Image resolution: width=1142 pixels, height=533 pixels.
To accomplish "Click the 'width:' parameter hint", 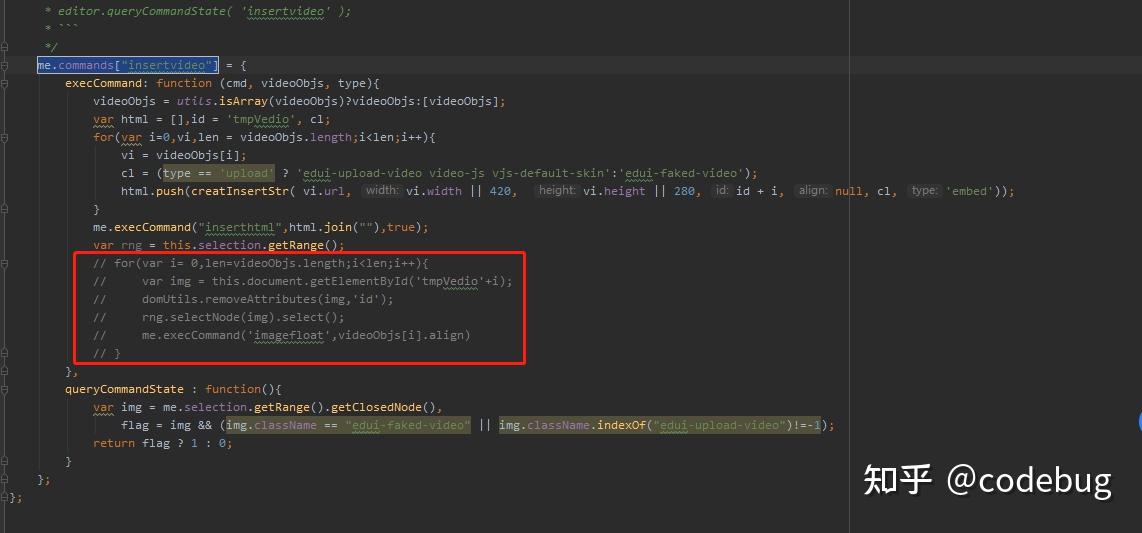I will click(382, 191).
